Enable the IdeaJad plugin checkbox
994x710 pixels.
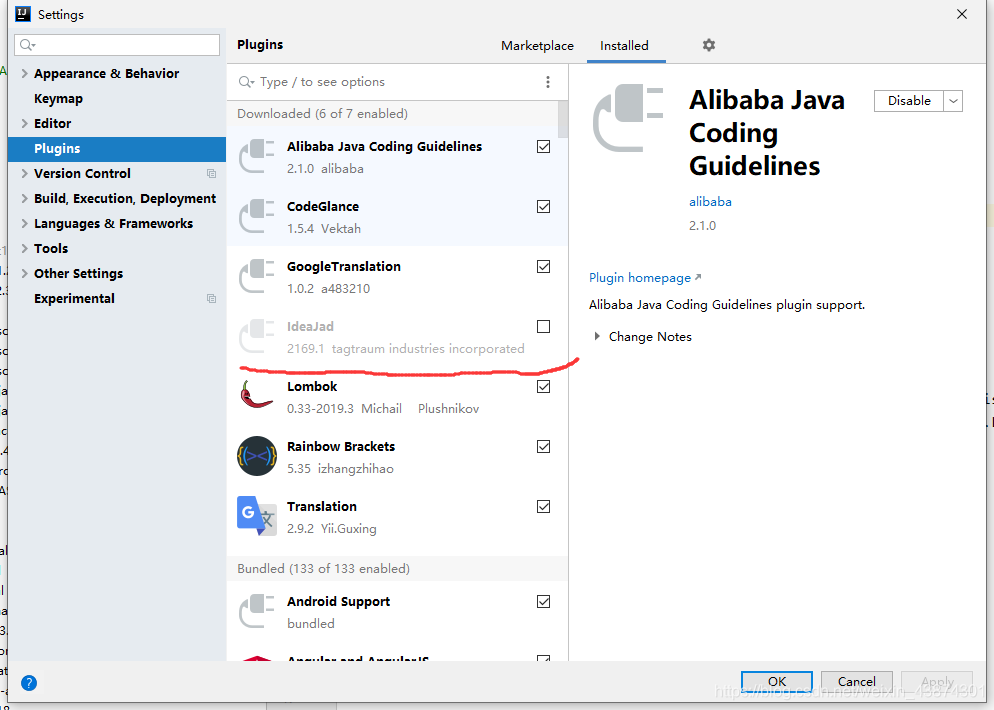[x=543, y=326]
